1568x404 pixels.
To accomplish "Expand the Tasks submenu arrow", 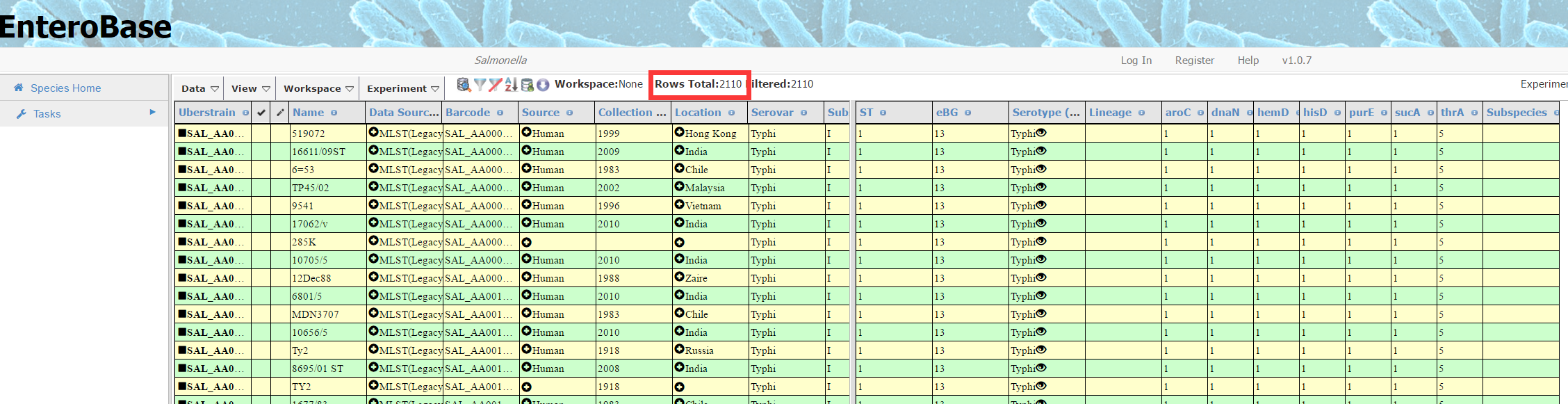I will point(152,112).
